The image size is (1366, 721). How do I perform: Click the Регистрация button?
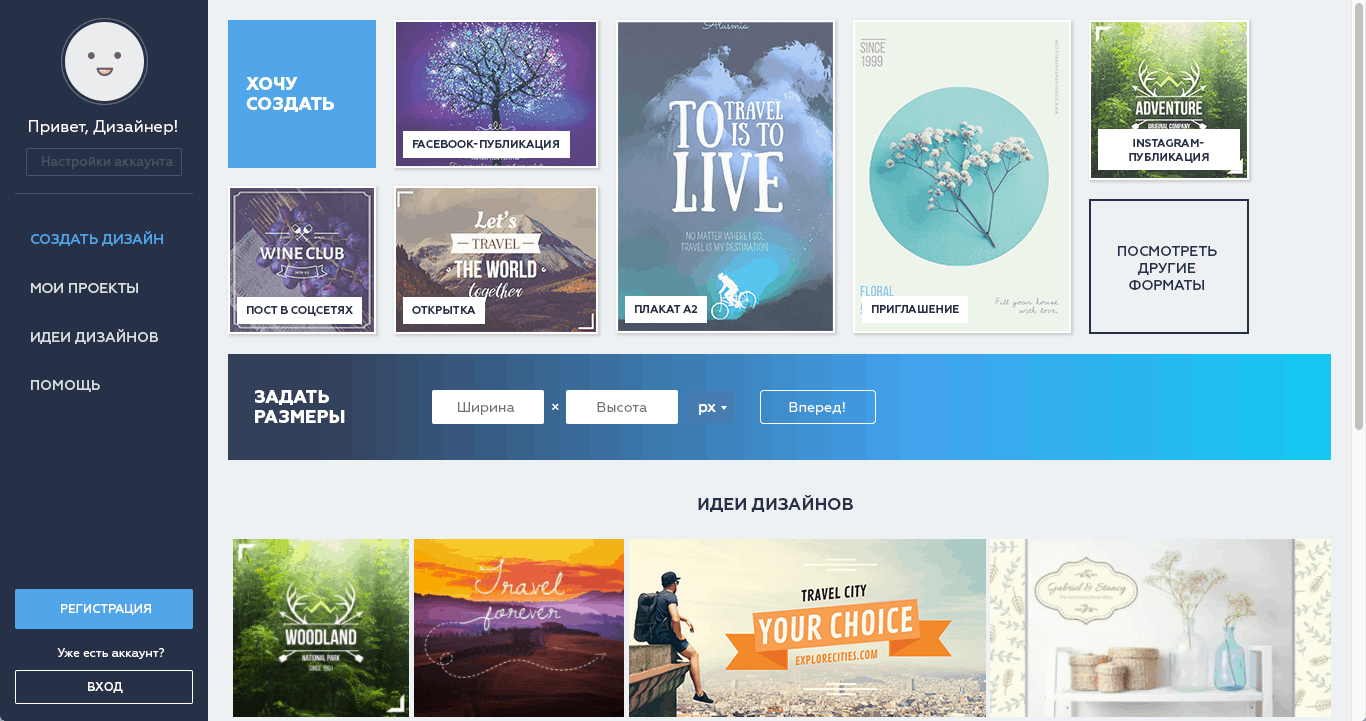(104, 609)
